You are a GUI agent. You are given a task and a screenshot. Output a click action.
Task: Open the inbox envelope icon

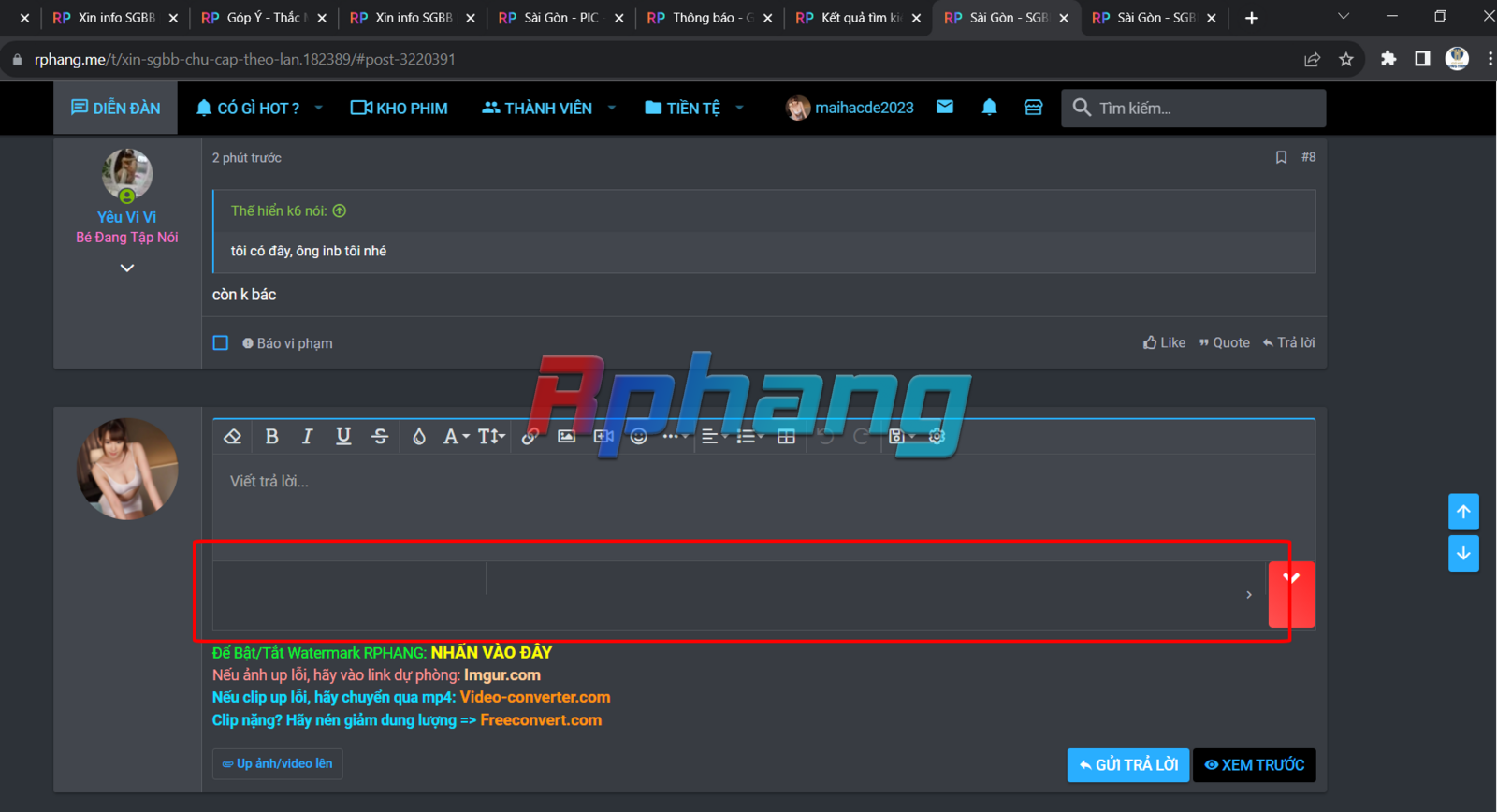click(945, 108)
